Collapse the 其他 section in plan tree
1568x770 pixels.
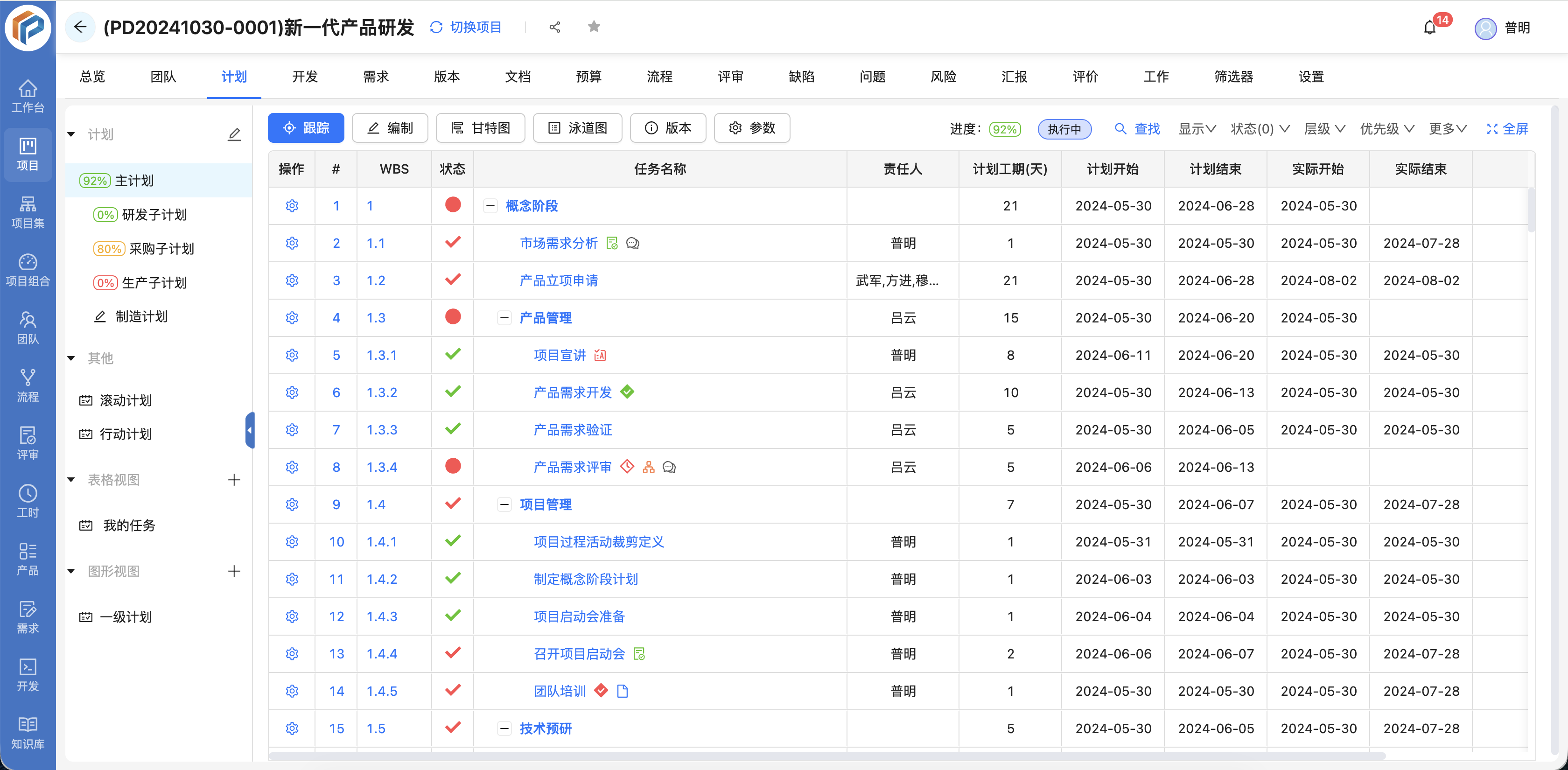pyautogui.click(x=71, y=358)
